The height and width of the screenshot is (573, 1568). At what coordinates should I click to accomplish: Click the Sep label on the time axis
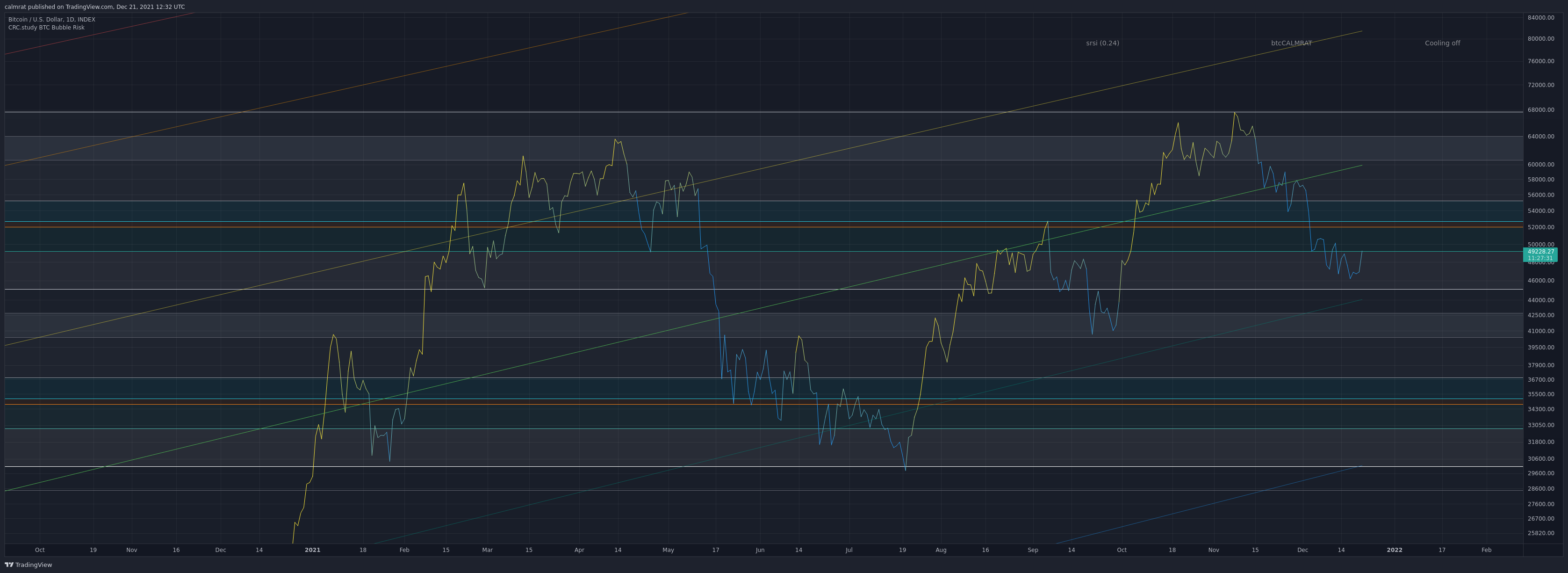pyautogui.click(x=1032, y=550)
